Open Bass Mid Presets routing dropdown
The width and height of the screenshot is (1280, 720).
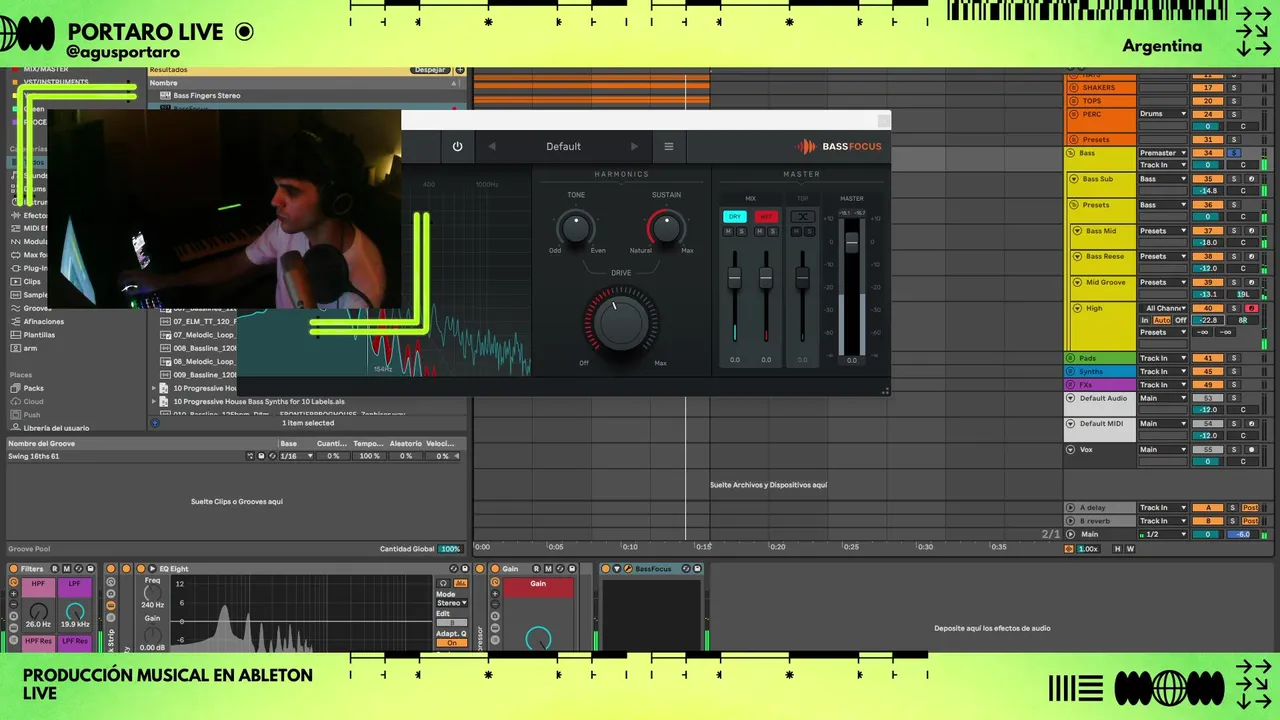pyautogui.click(x=1163, y=231)
